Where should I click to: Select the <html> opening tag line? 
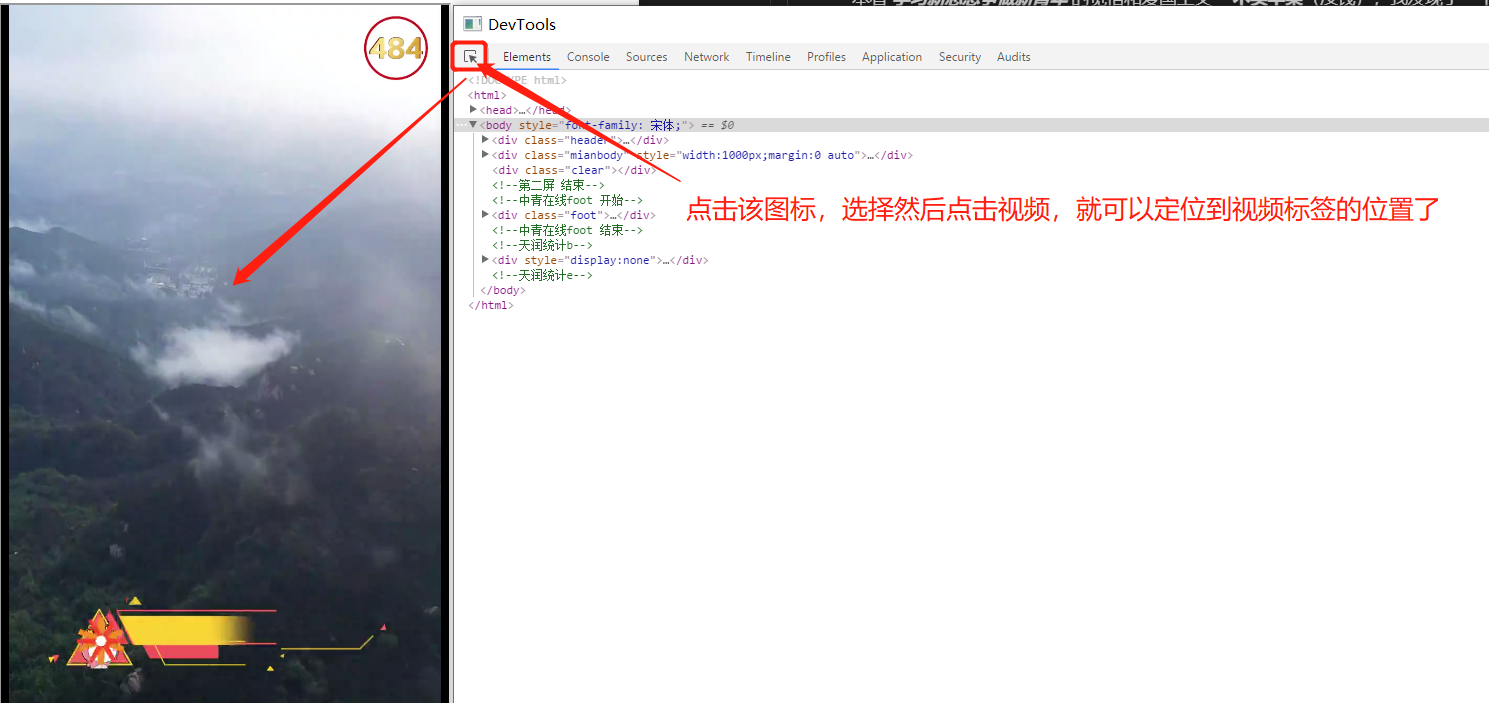(x=487, y=95)
